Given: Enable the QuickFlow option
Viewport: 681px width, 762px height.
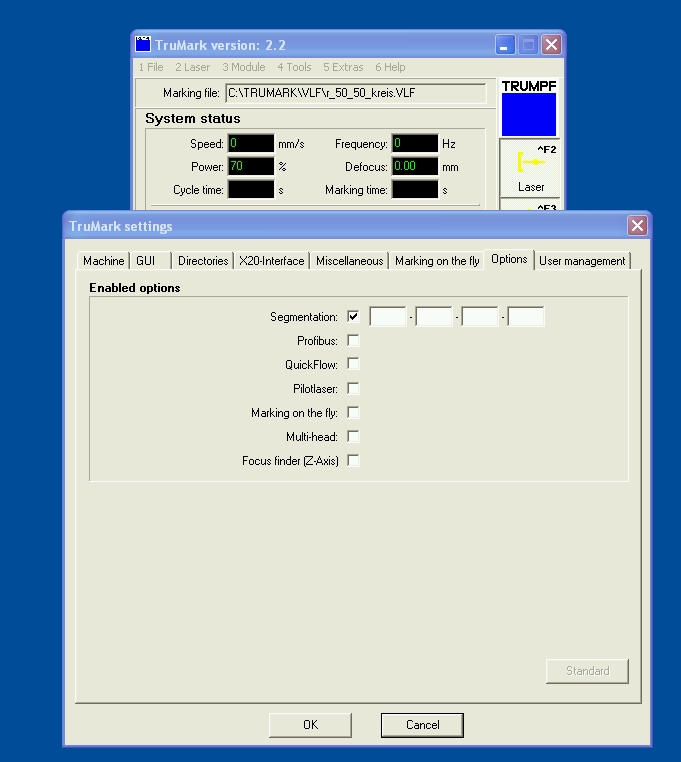Looking at the screenshot, I should [353, 364].
